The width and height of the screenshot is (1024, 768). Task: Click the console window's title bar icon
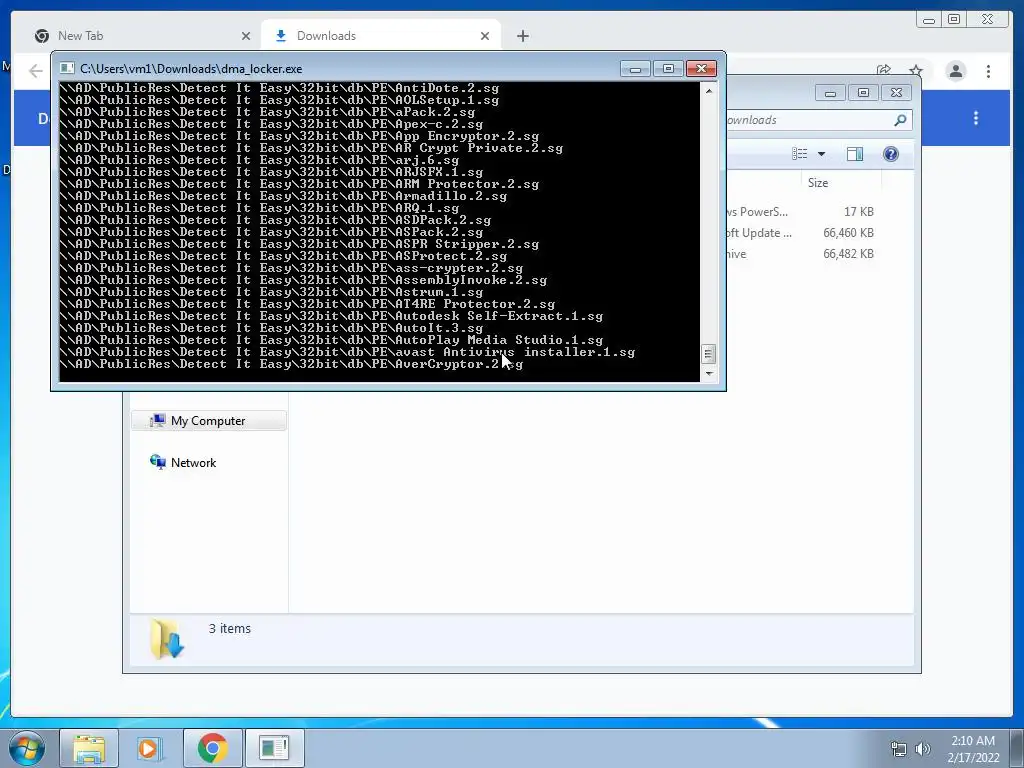(67, 68)
